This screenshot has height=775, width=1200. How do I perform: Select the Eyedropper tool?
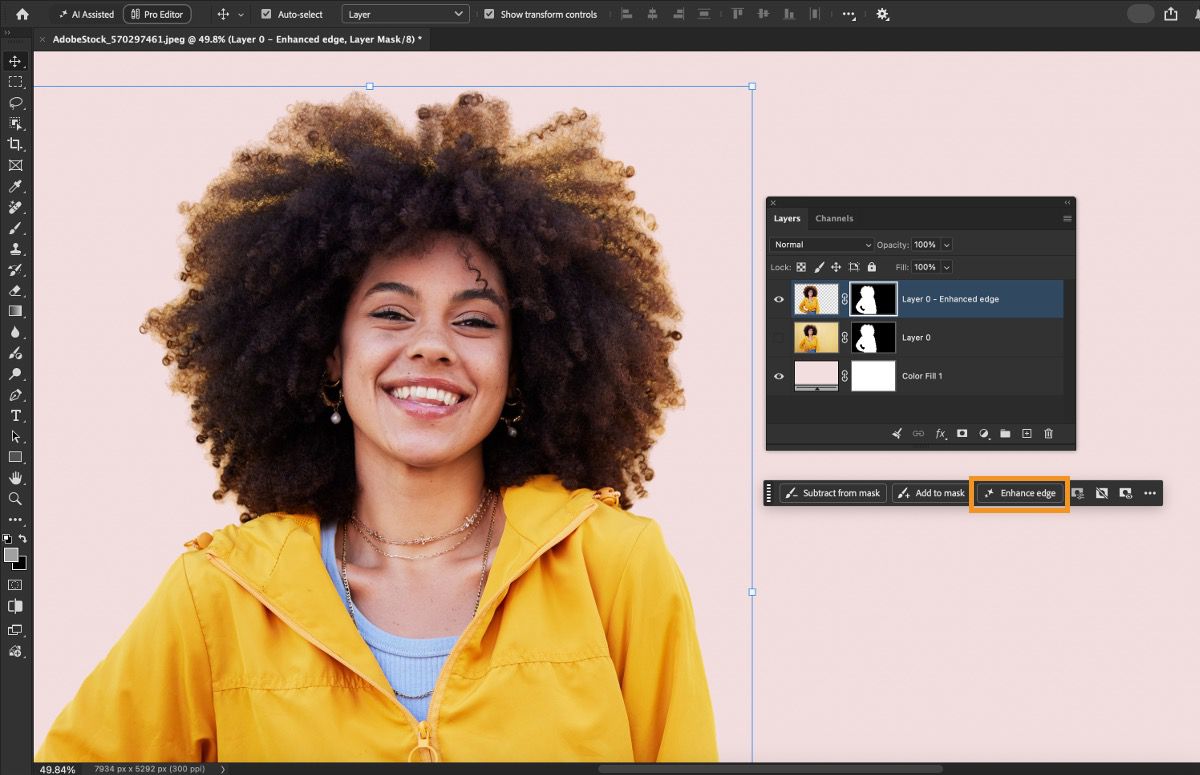point(15,186)
